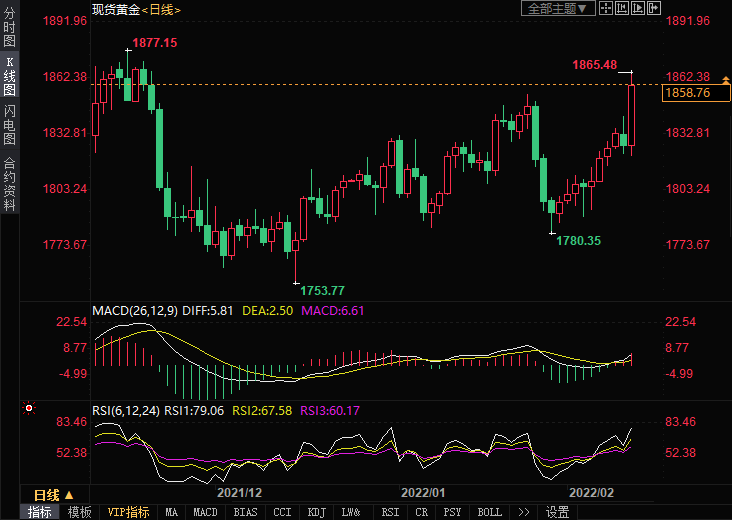Enable the KDJ indicator
The width and height of the screenshot is (732, 520).
coord(316,512)
